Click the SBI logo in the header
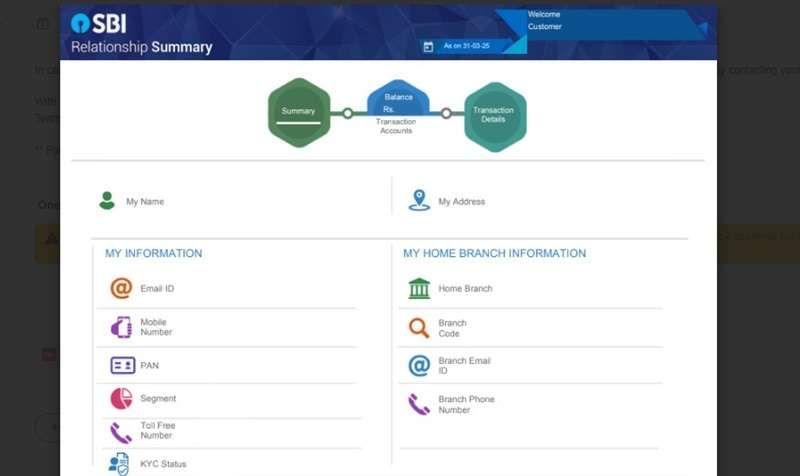This screenshot has width=800, height=476. 98,23
